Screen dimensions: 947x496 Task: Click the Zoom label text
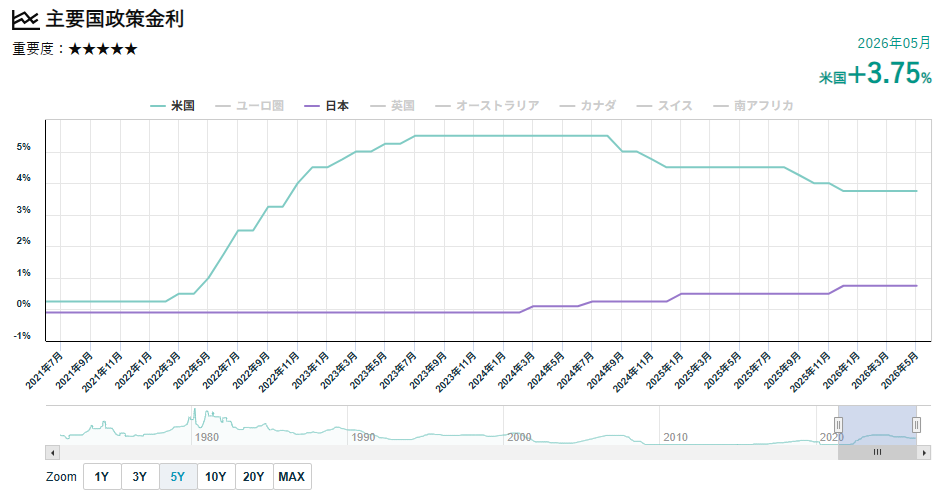click(62, 477)
